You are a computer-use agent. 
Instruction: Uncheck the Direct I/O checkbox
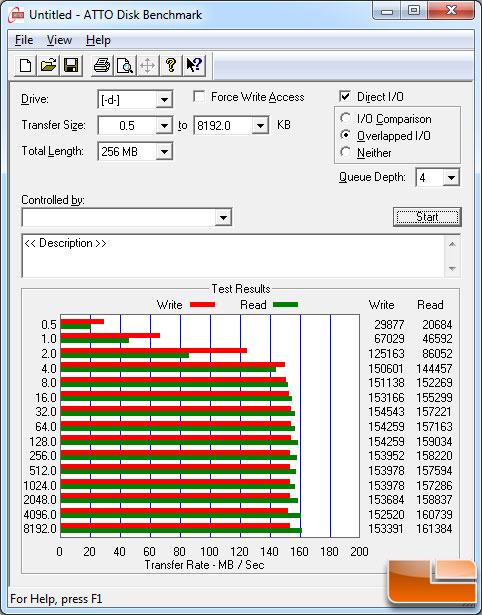345,96
